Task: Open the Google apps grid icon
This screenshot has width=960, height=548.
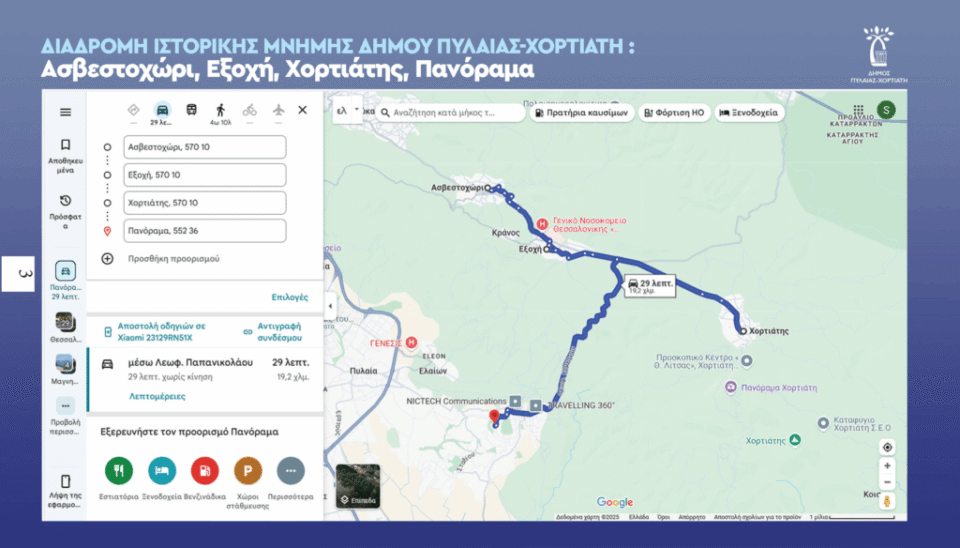Action: click(858, 110)
